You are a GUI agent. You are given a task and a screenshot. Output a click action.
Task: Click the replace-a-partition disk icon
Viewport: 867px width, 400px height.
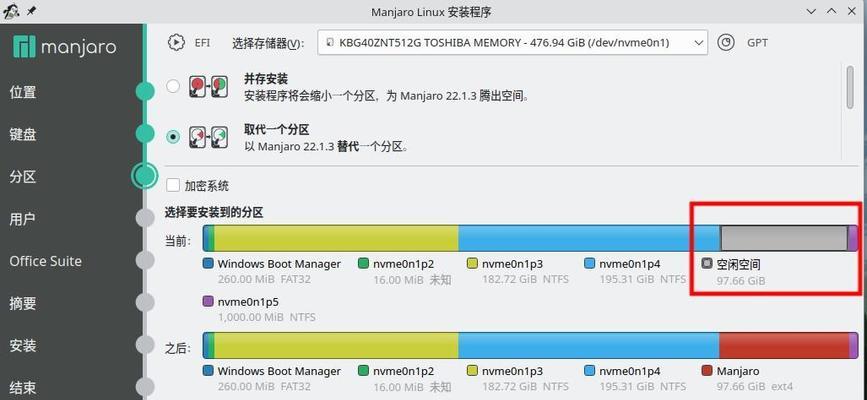pyautogui.click(x=208, y=137)
